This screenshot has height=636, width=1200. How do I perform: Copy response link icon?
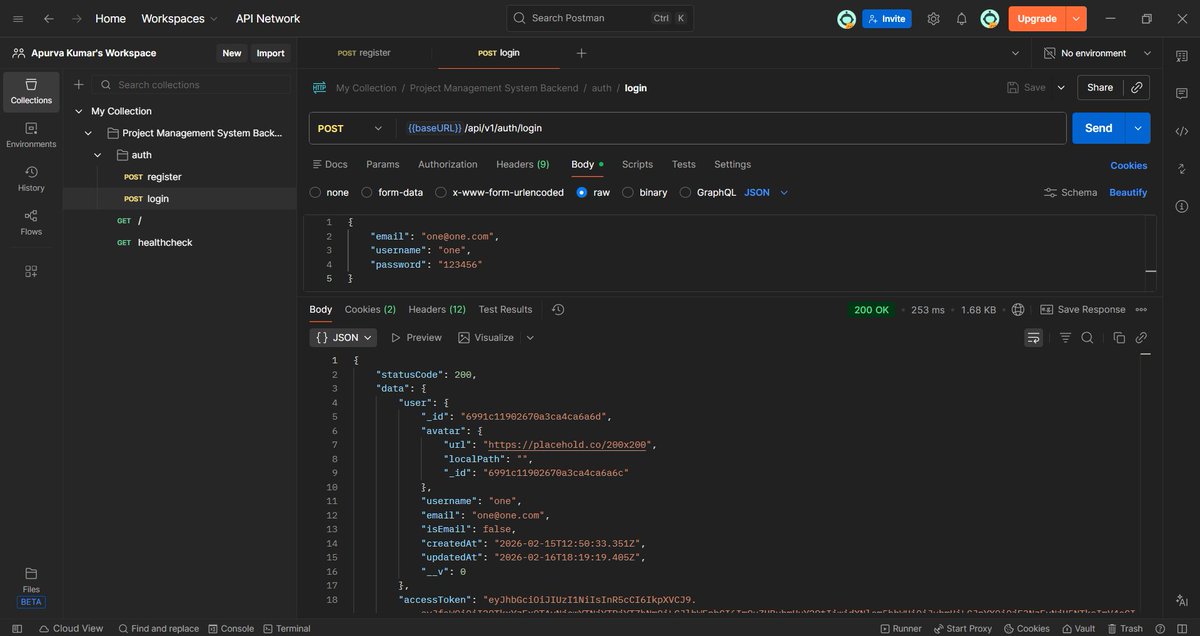[x=1141, y=338]
